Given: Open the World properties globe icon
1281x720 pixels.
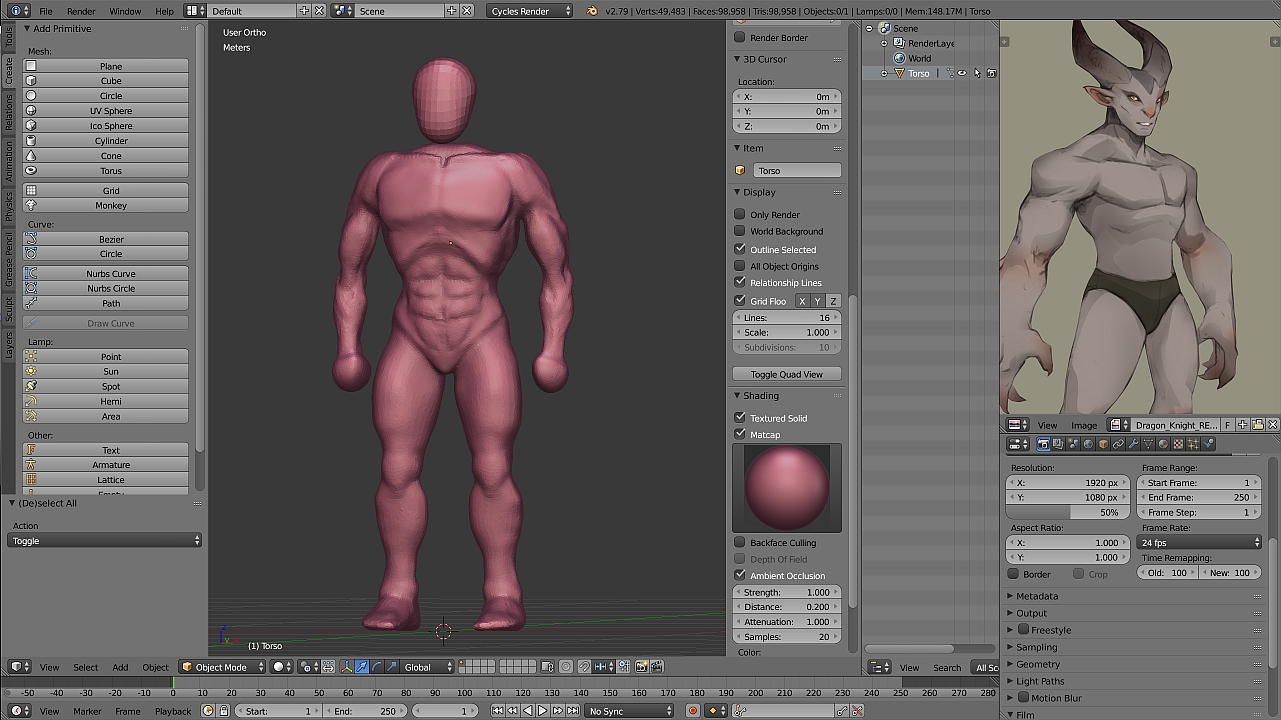Looking at the screenshot, I should (1088, 444).
